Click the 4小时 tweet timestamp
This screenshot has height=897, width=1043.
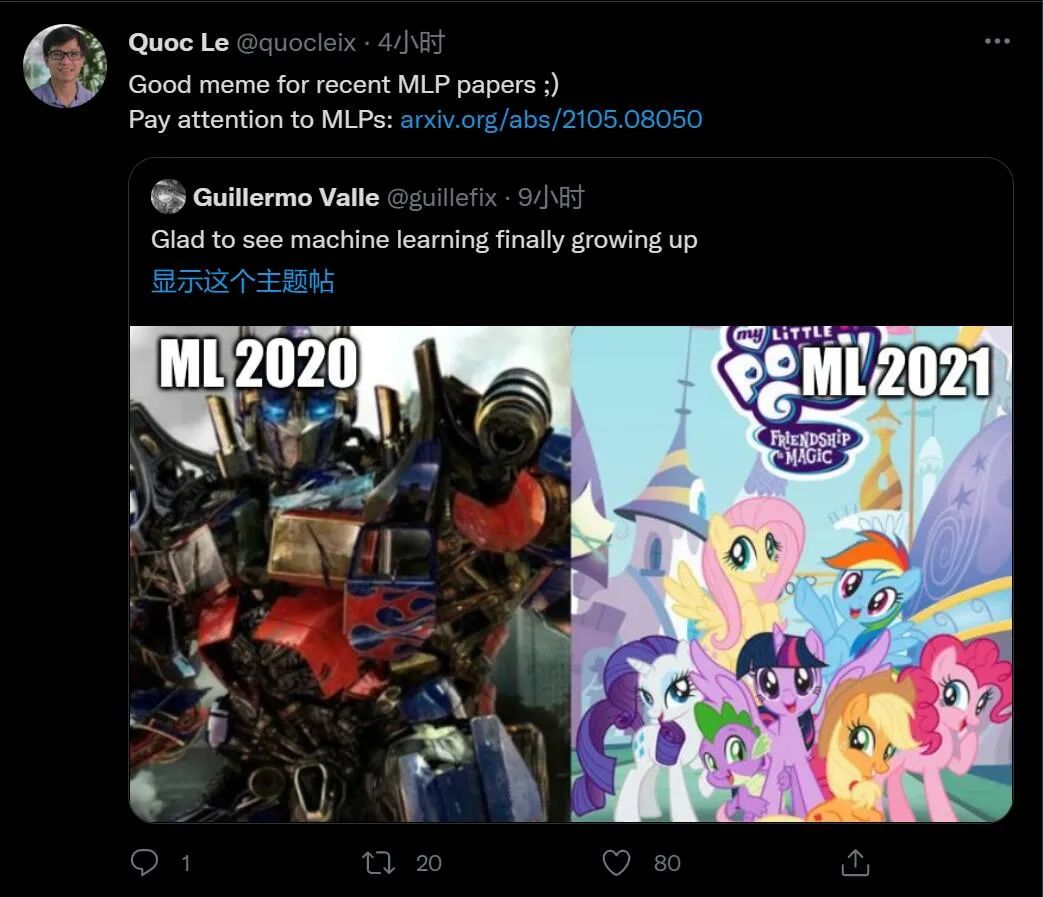point(411,43)
